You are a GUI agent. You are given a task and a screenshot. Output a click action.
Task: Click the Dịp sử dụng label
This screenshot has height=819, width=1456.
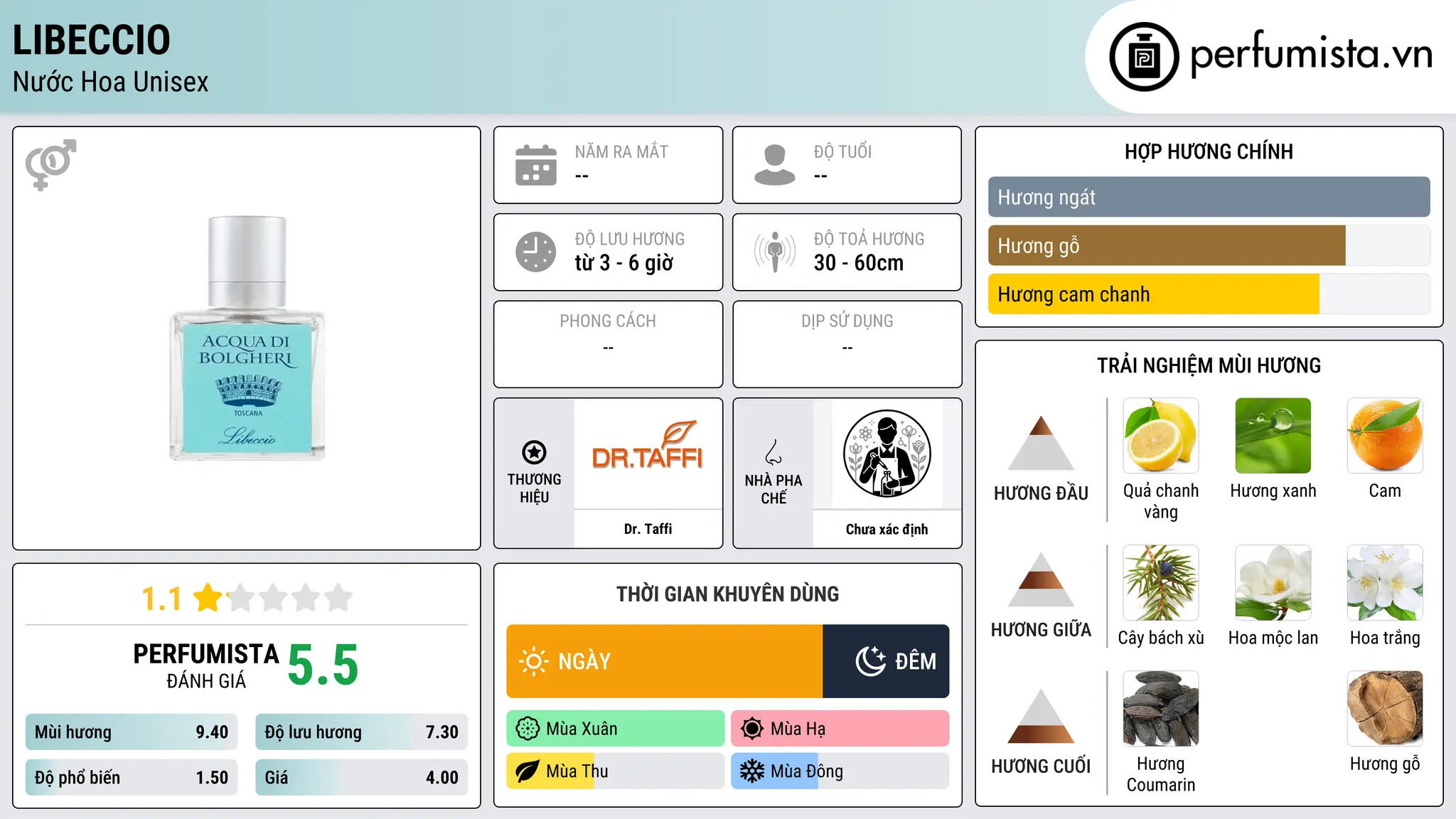pyautogui.click(x=847, y=321)
